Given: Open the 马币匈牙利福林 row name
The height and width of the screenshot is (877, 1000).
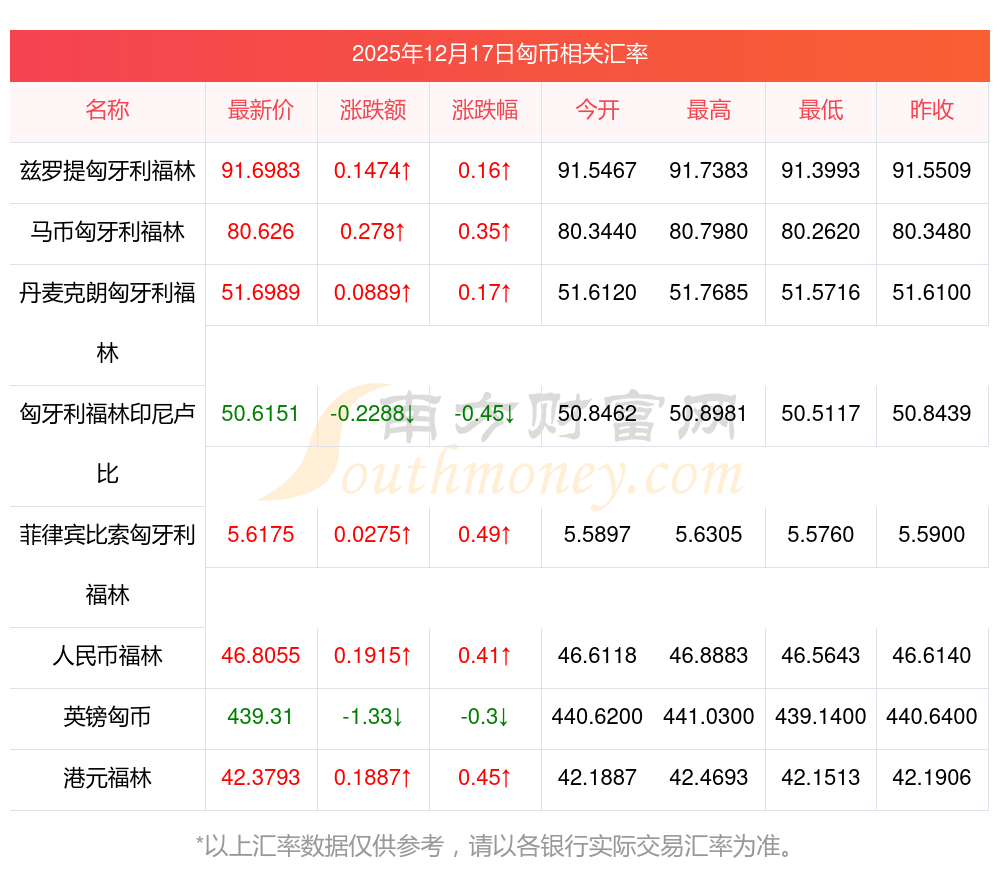Looking at the screenshot, I should click(x=107, y=232).
